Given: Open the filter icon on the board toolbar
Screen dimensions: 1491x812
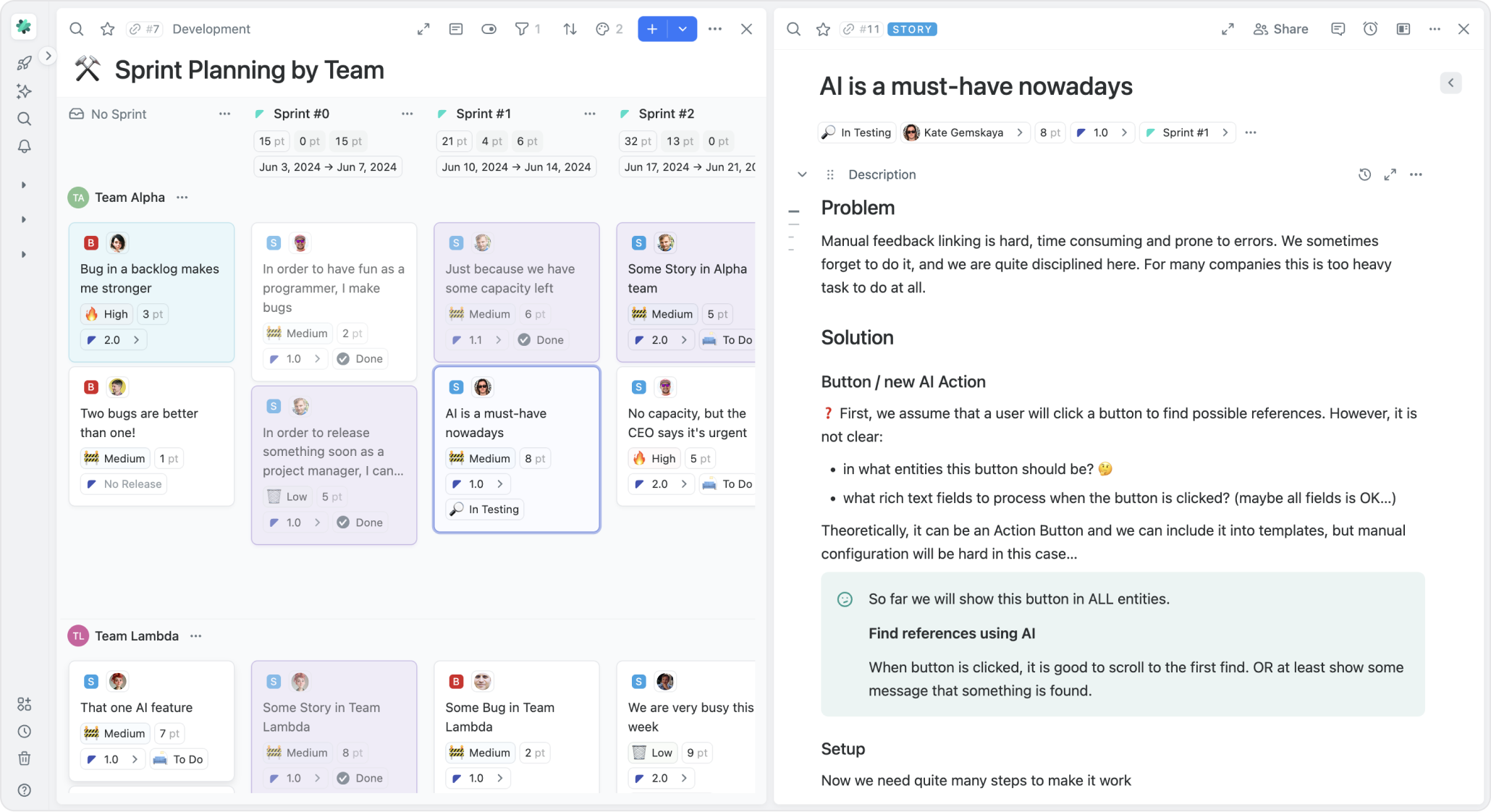Looking at the screenshot, I should [x=523, y=29].
